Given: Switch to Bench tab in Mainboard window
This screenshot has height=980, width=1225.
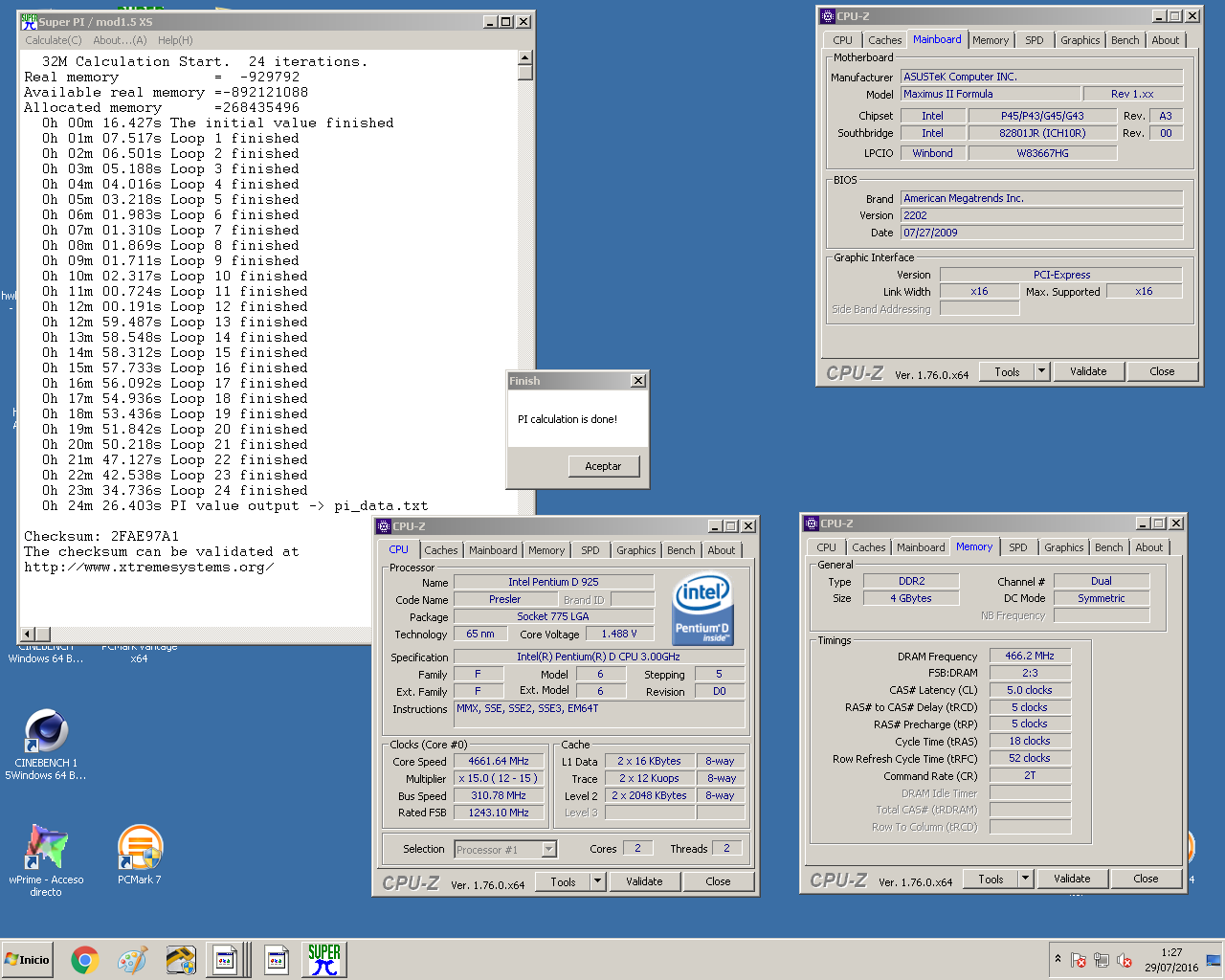Looking at the screenshot, I should tap(1125, 40).
